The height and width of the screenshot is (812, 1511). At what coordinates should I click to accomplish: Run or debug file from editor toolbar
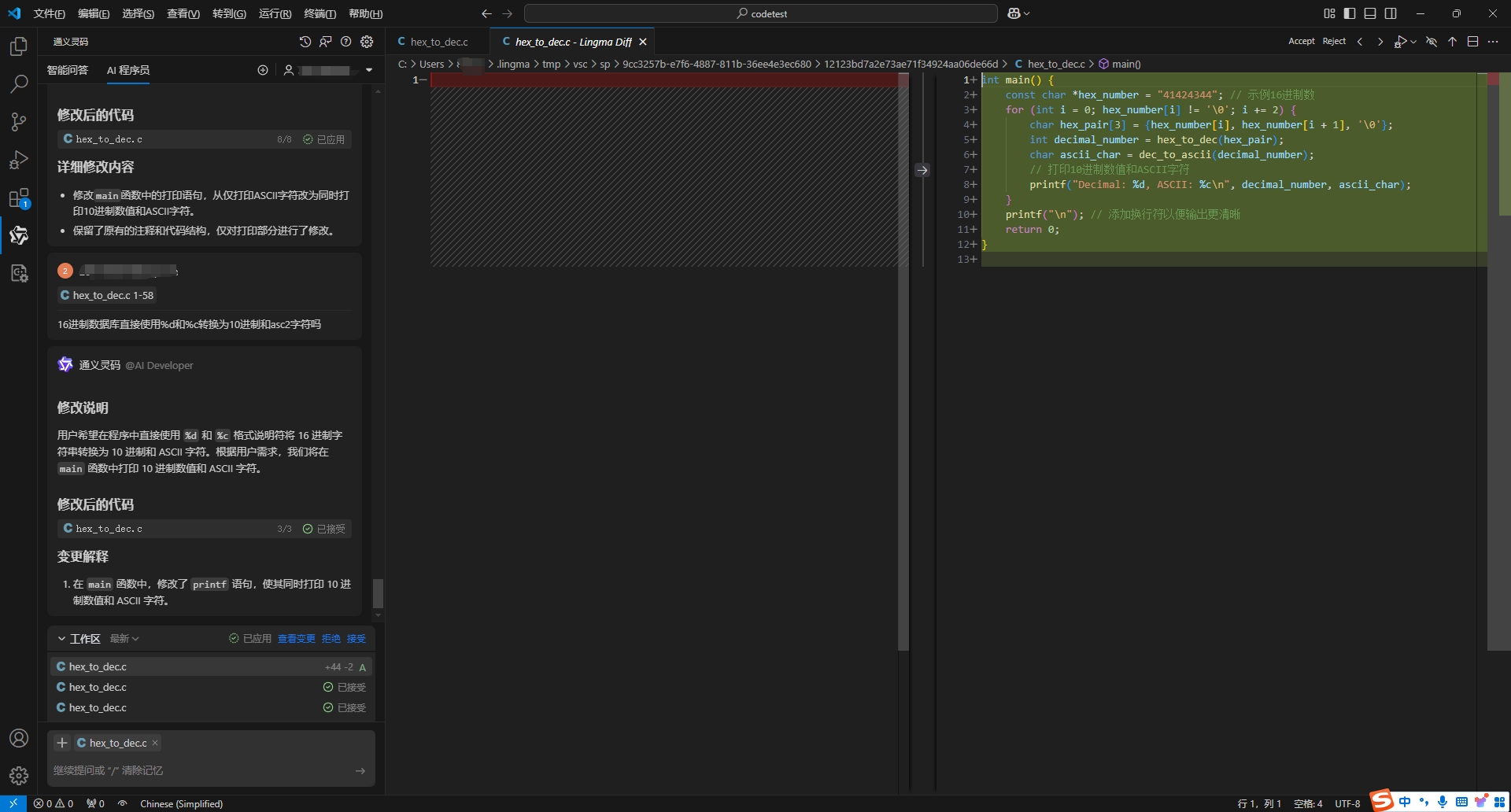1400,42
